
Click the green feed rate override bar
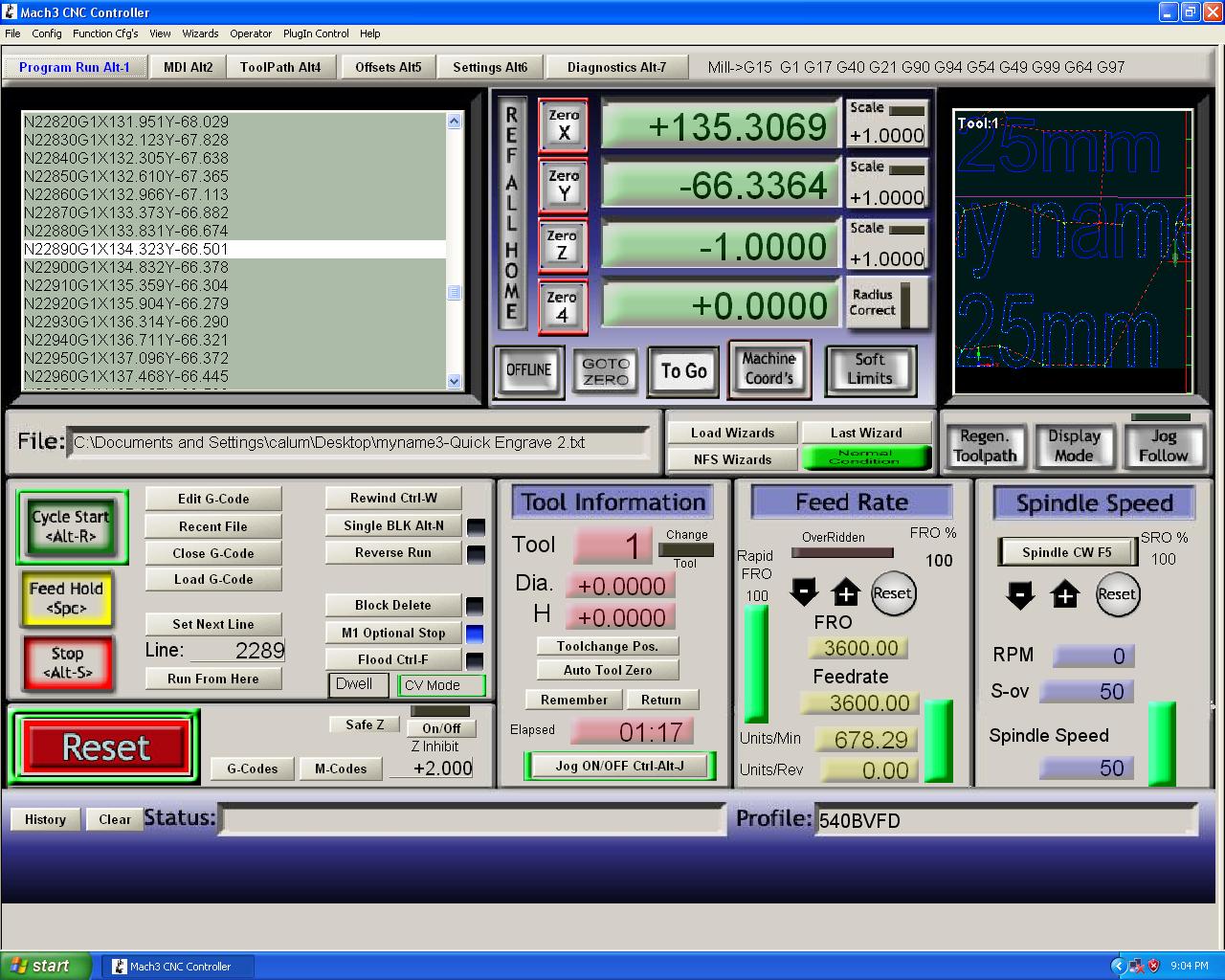pyautogui.click(x=938, y=741)
